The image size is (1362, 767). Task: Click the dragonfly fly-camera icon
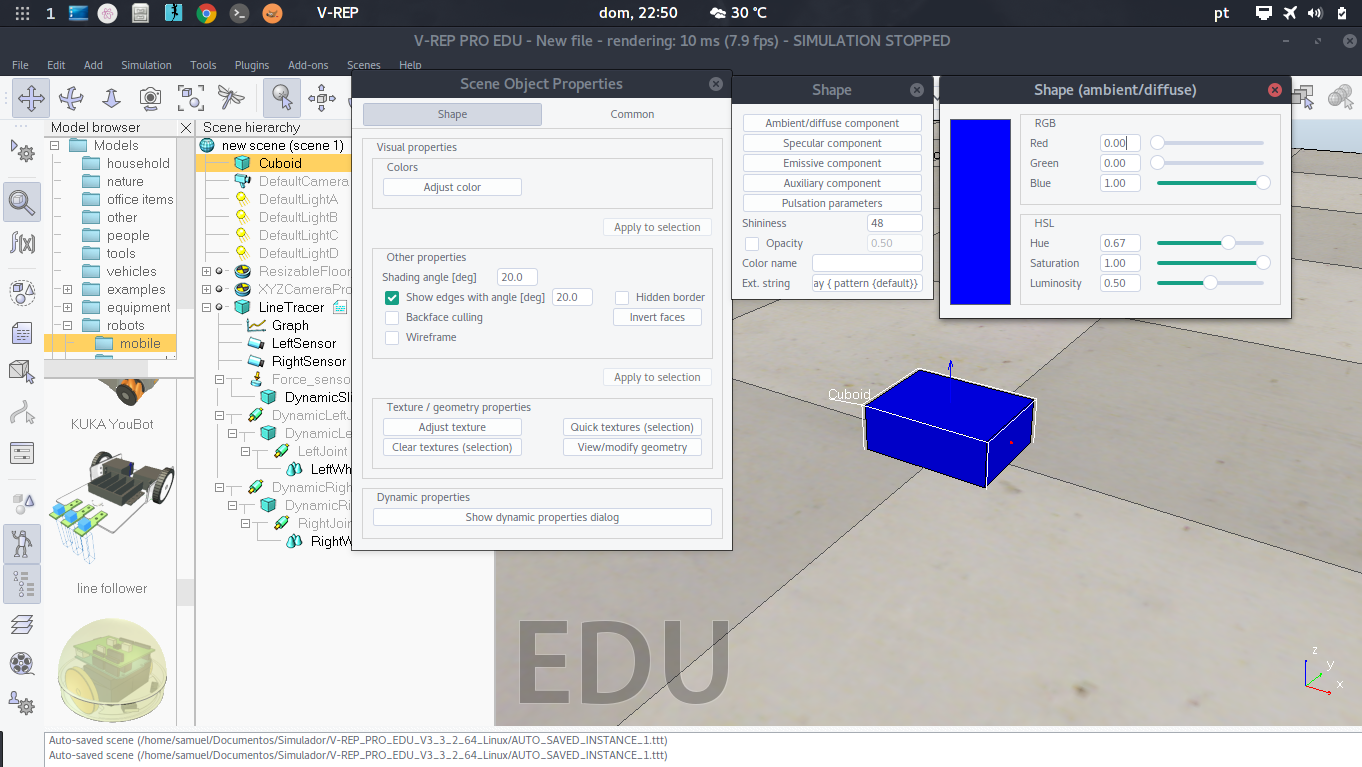pos(231,98)
